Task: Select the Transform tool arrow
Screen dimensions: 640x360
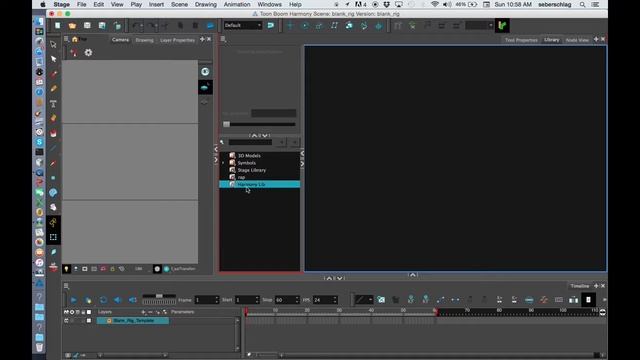Action: (53, 44)
